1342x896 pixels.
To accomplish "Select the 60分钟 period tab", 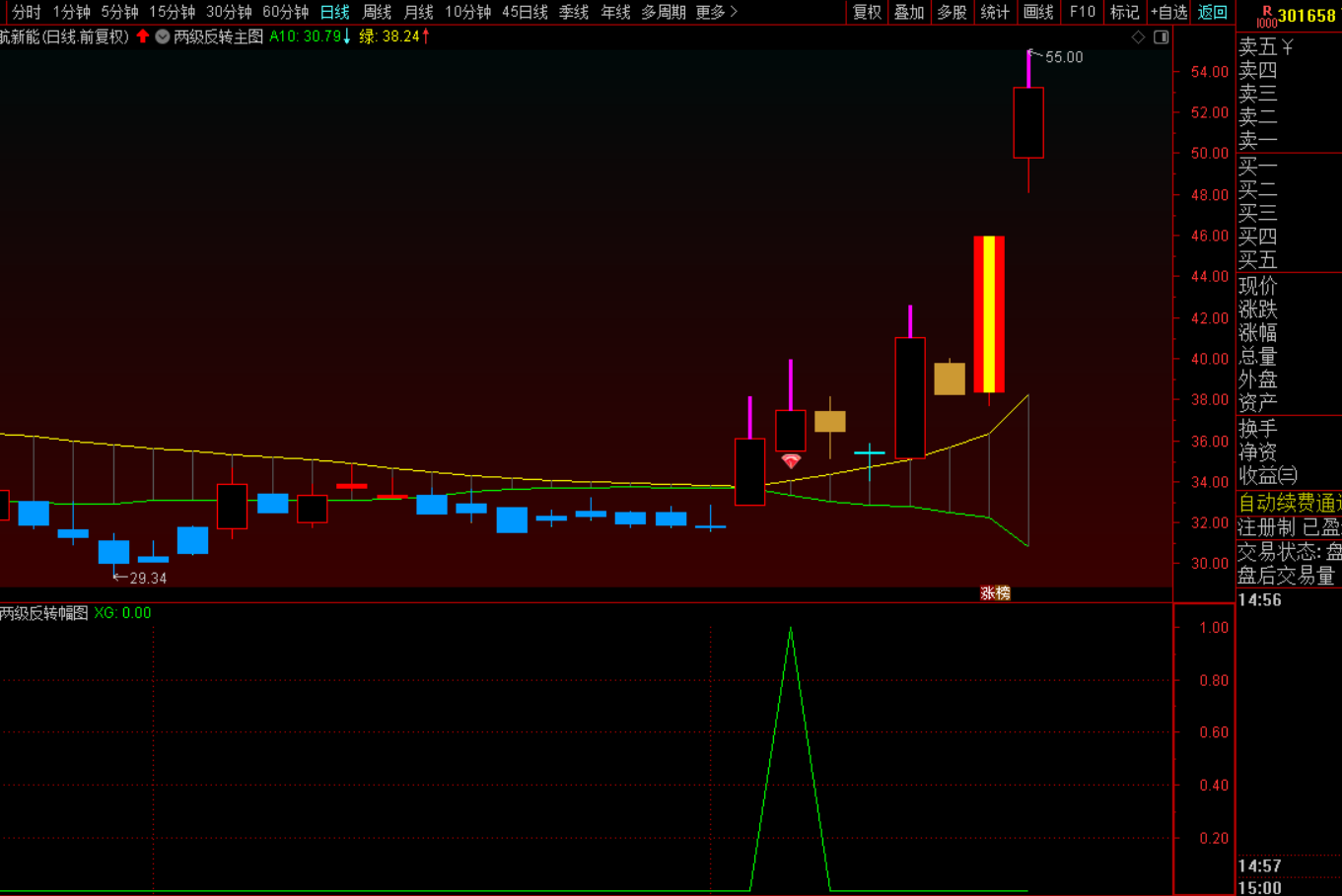I will pyautogui.click(x=285, y=12).
